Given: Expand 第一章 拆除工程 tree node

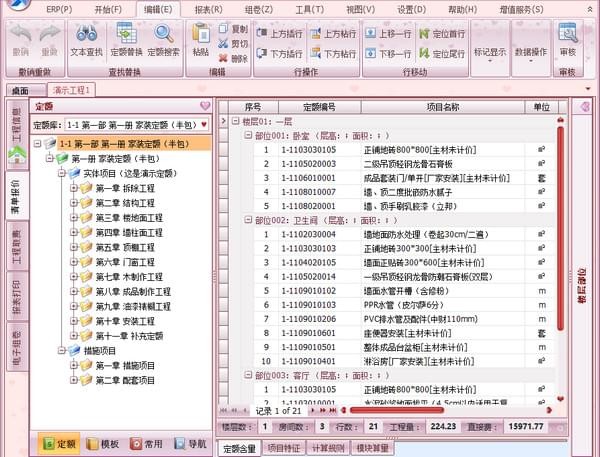Looking at the screenshot, I should click(x=74, y=188).
